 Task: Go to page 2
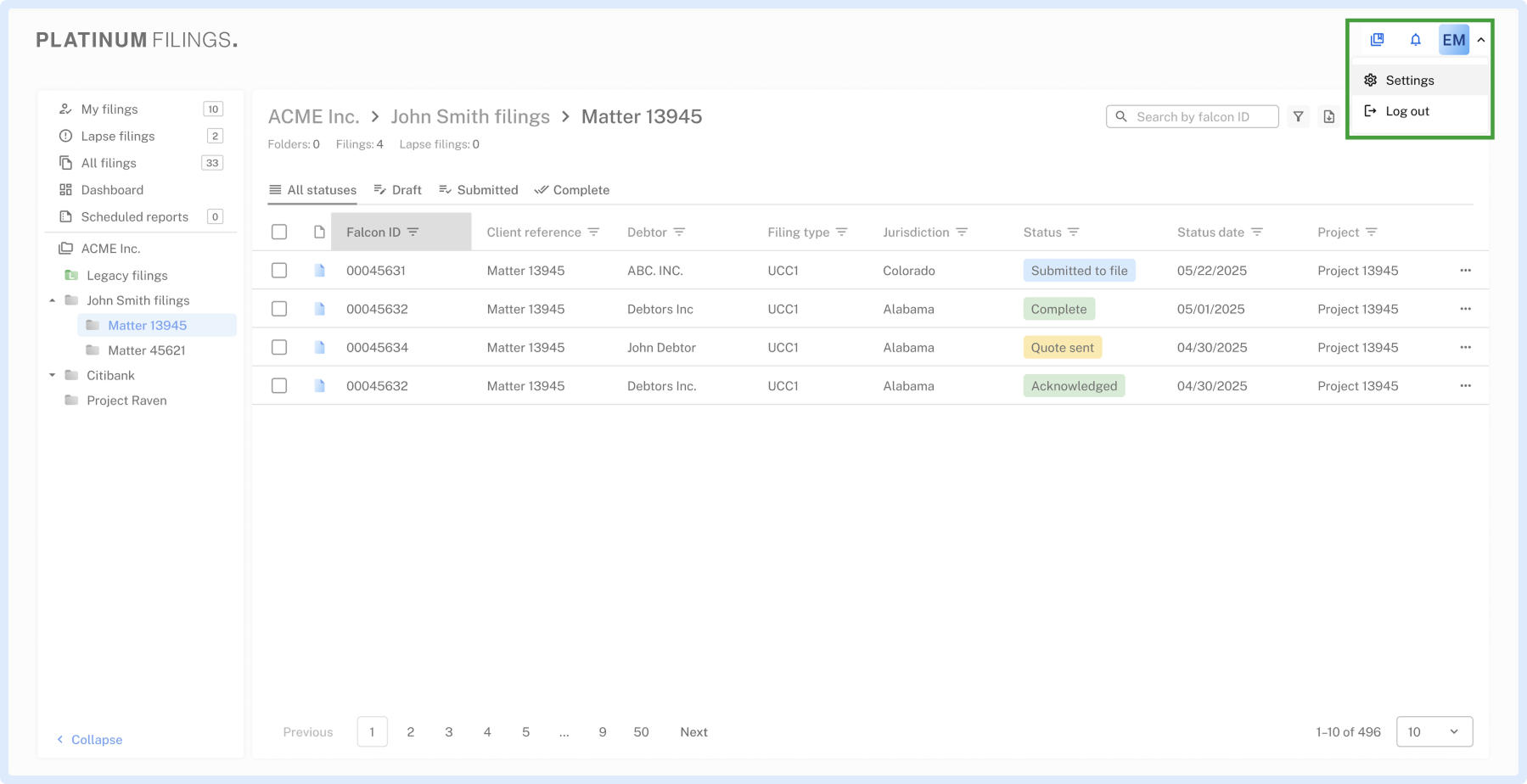tap(411, 732)
